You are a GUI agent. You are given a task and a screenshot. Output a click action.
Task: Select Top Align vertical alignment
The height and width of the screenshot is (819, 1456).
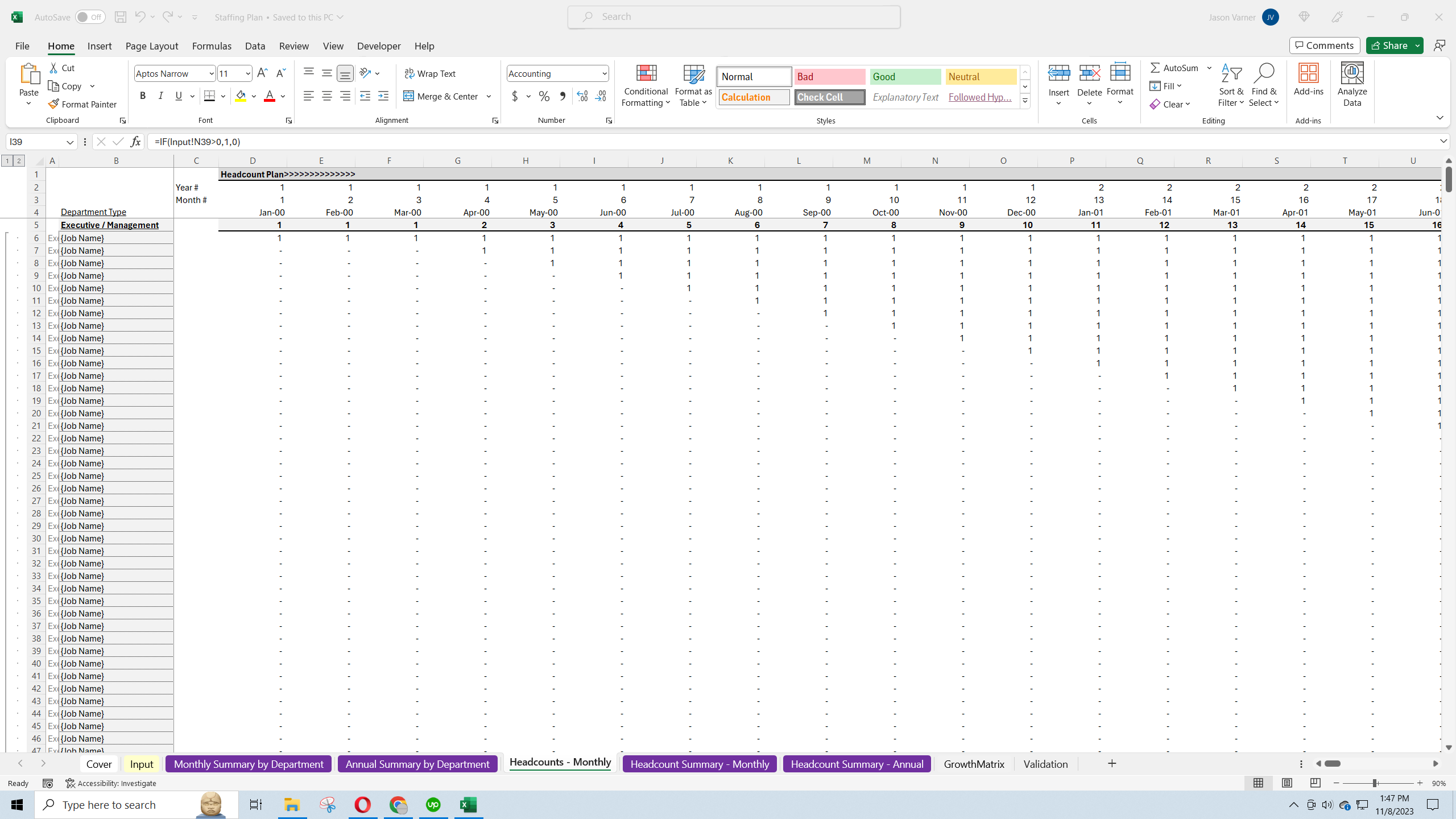pos(309,73)
